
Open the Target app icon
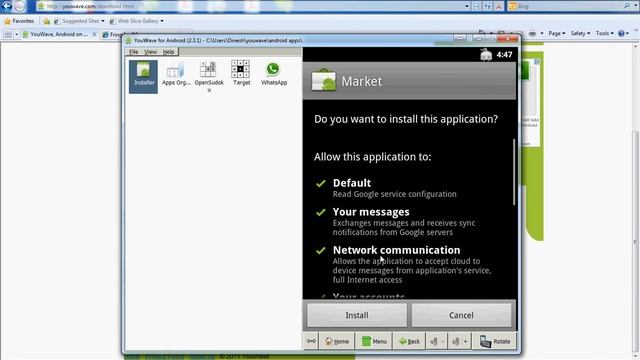[241, 73]
